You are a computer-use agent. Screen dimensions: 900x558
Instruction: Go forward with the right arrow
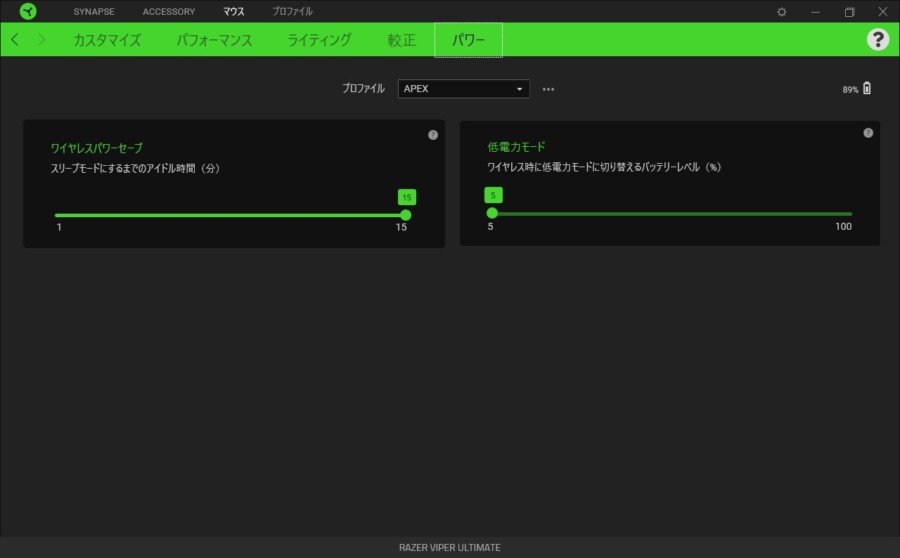click(41, 40)
